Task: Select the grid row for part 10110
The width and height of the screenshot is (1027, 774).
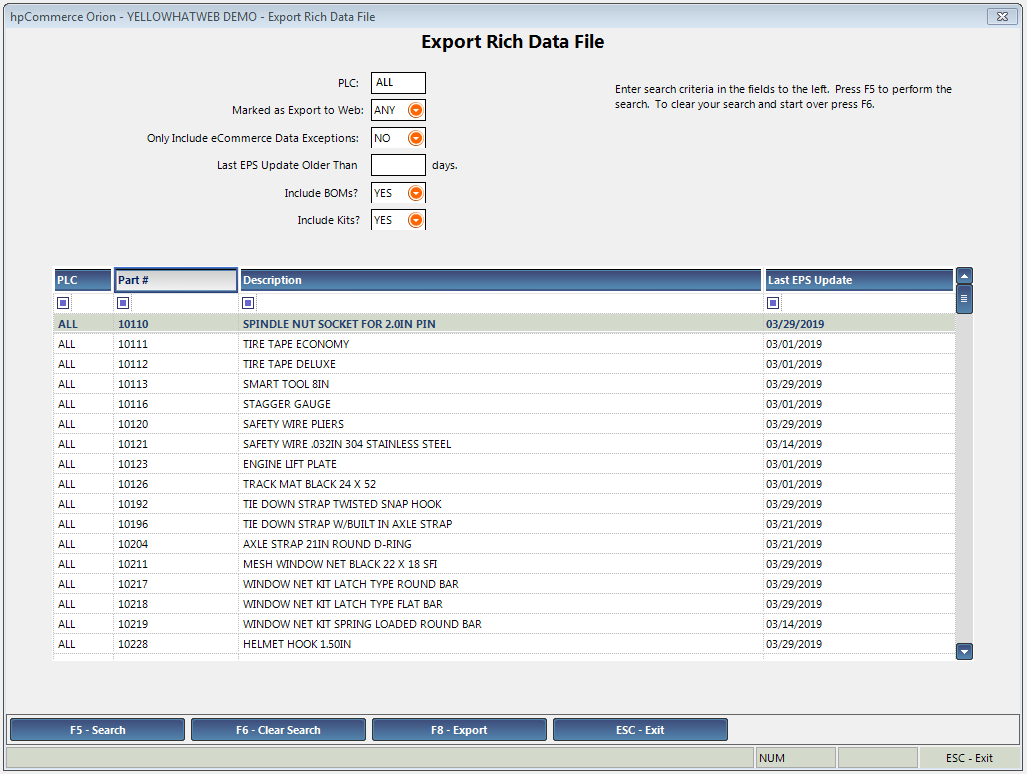Action: click(x=400, y=323)
